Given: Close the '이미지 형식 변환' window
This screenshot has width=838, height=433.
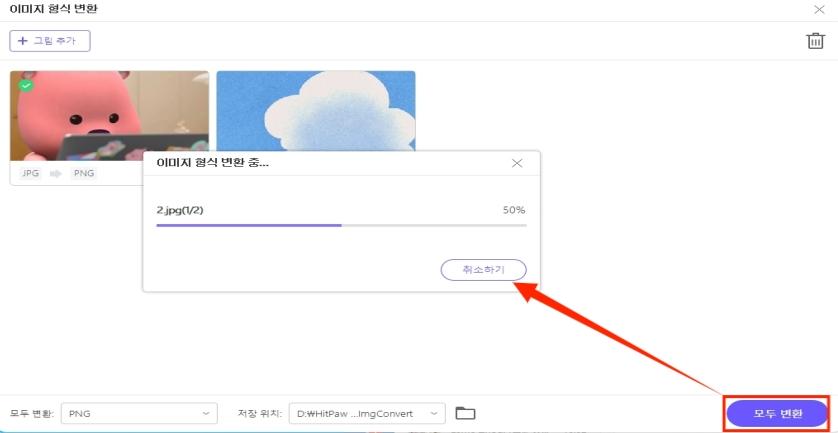Looking at the screenshot, I should [819, 10].
